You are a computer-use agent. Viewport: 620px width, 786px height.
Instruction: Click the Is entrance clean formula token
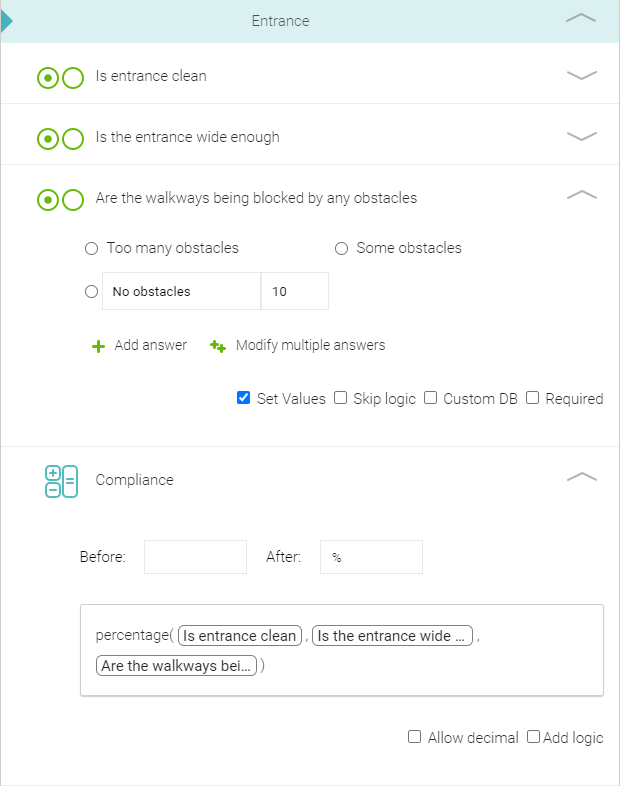[240, 636]
